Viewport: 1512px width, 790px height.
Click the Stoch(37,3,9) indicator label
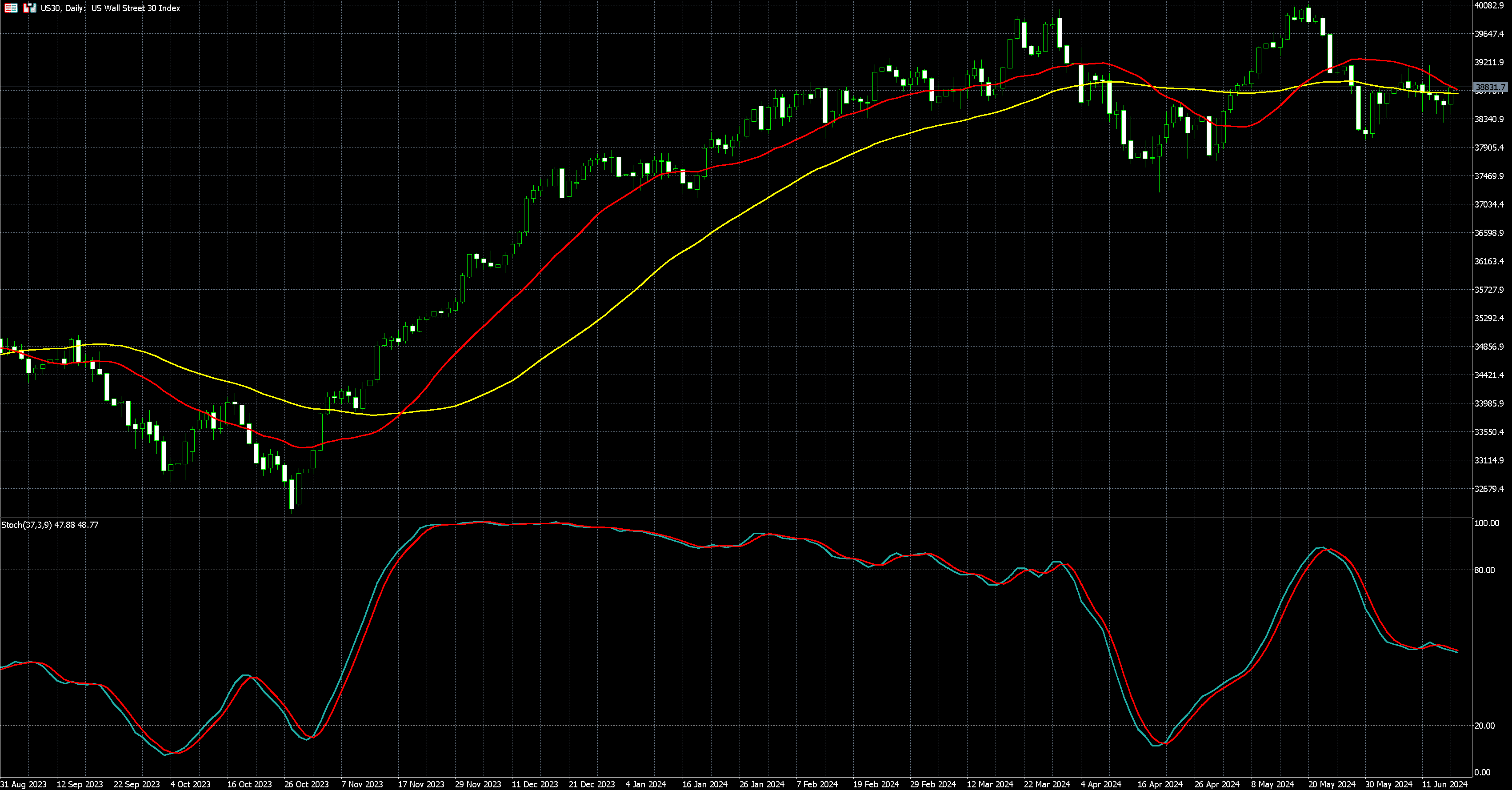pyautogui.click(x=26, y=525)
